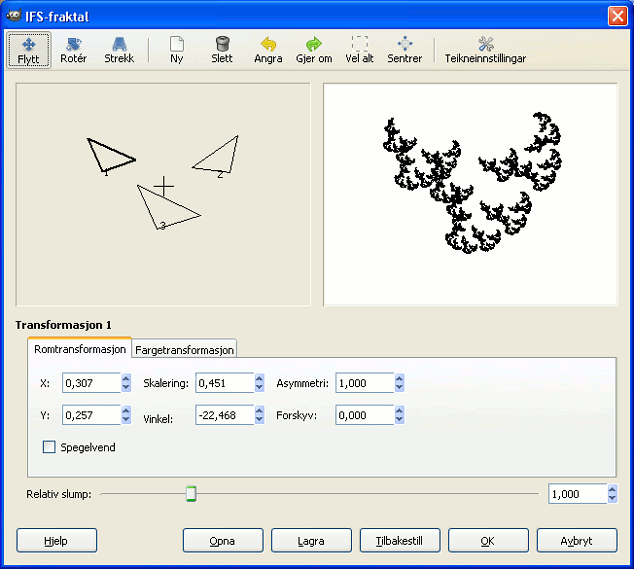The height and width of the screenshot is (569, 634).
Task: Select the Rotér rotate tool
Action: 73,49
